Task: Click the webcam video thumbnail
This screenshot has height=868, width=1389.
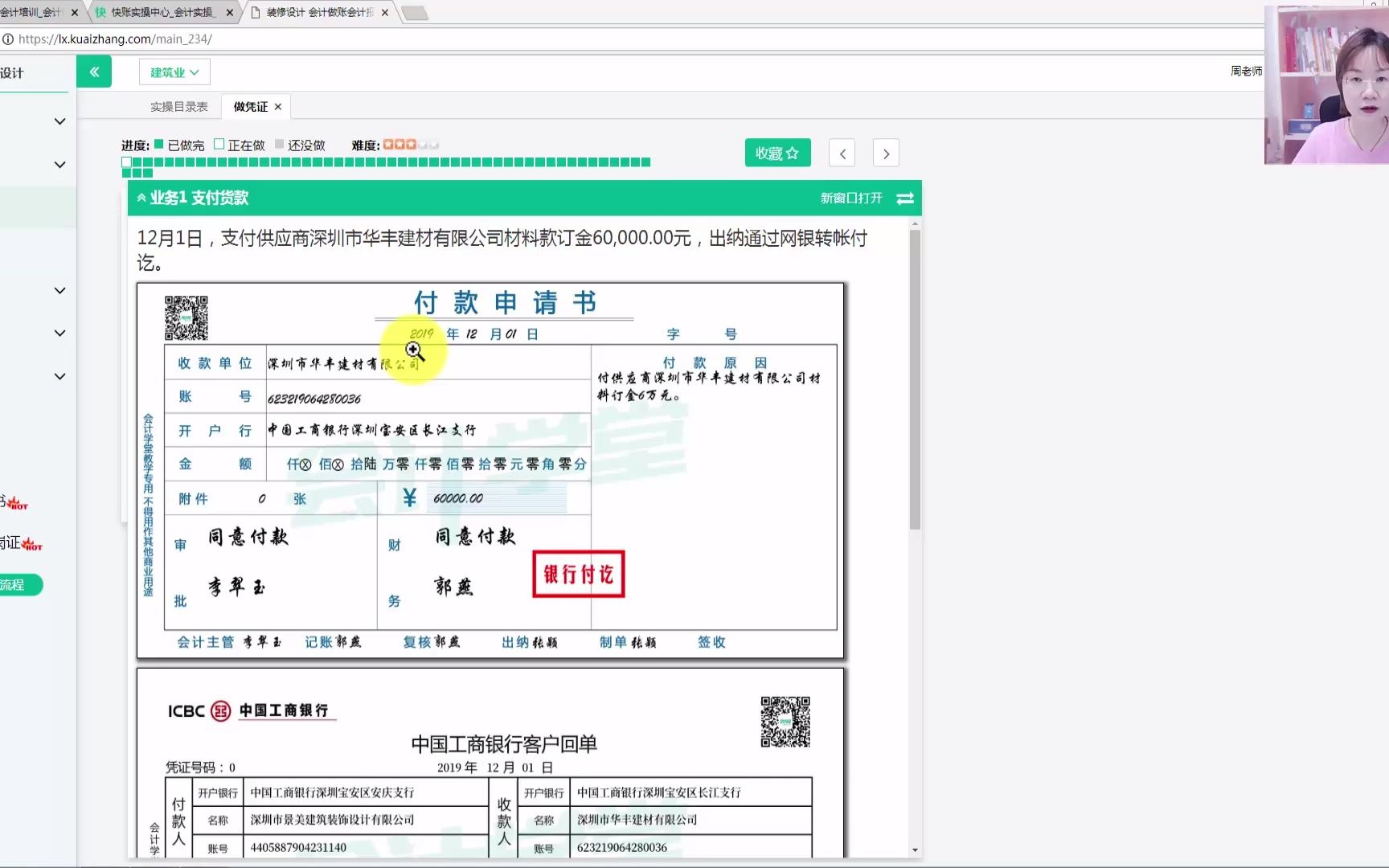Action: pos(1326,85)
